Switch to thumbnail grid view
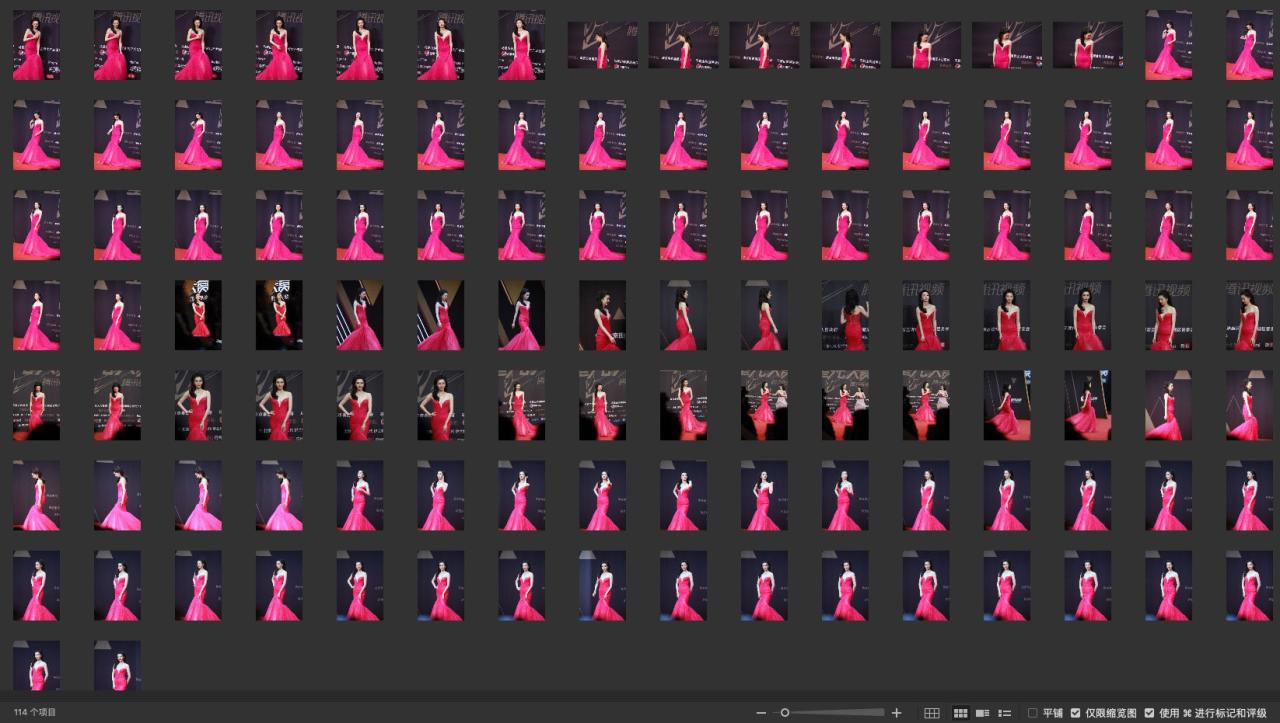1280x723 pixels. pos(960,713)
